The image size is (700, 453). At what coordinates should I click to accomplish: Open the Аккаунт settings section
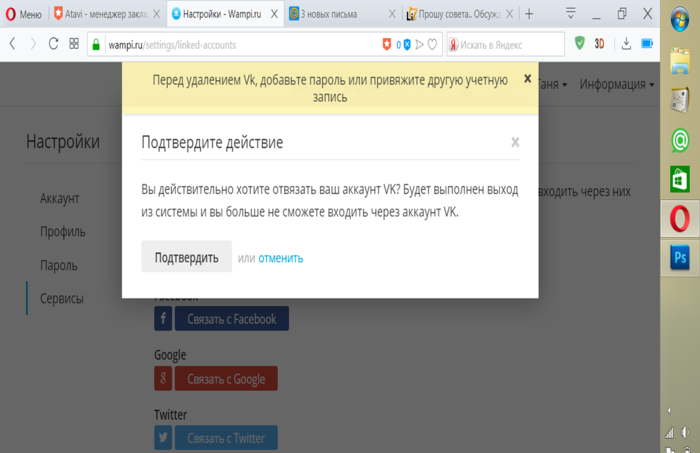click(59, 199)
